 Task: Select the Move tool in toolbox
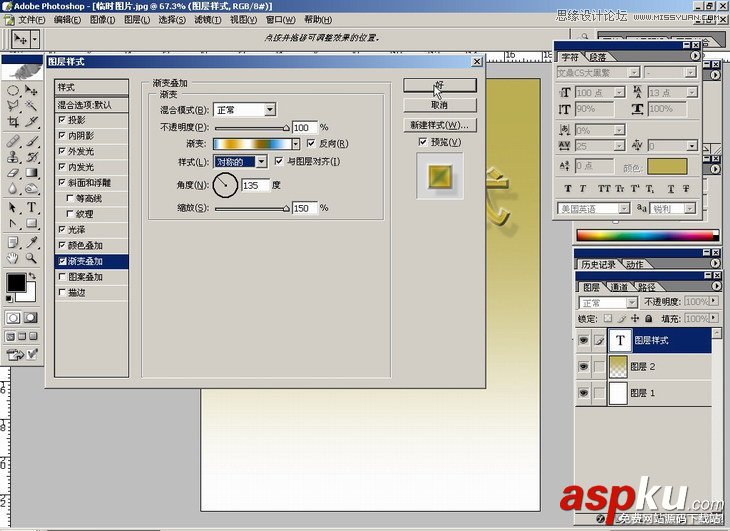click(x=31, y=90)
